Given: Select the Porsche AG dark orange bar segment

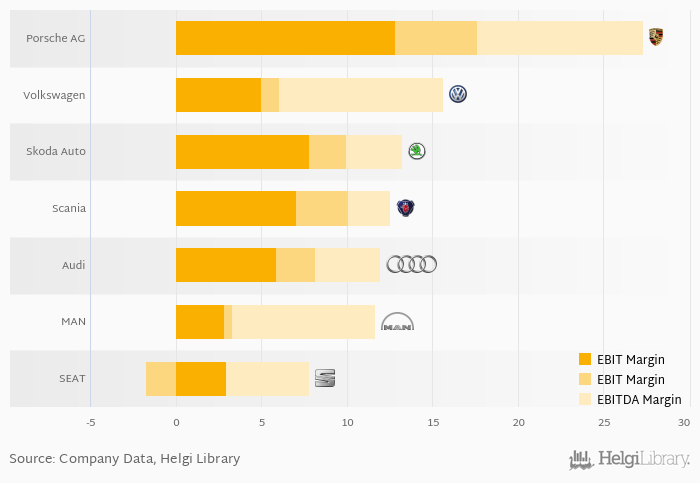Looking at the screenshot, I should [x=285, y=38].
